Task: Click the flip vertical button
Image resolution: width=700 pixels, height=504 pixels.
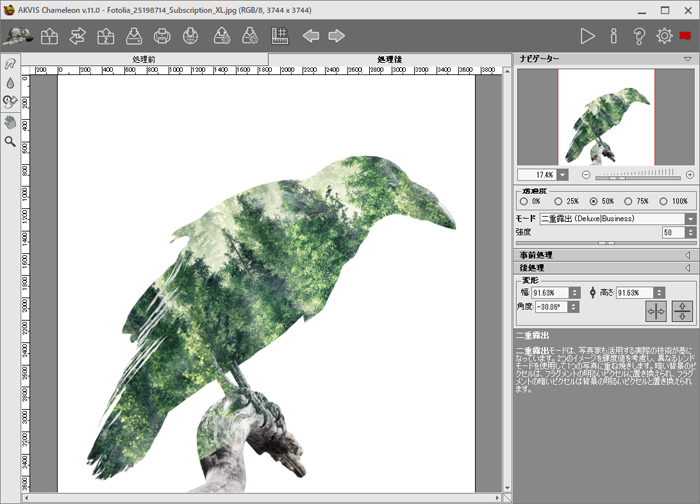Action: tap(682, 311)
